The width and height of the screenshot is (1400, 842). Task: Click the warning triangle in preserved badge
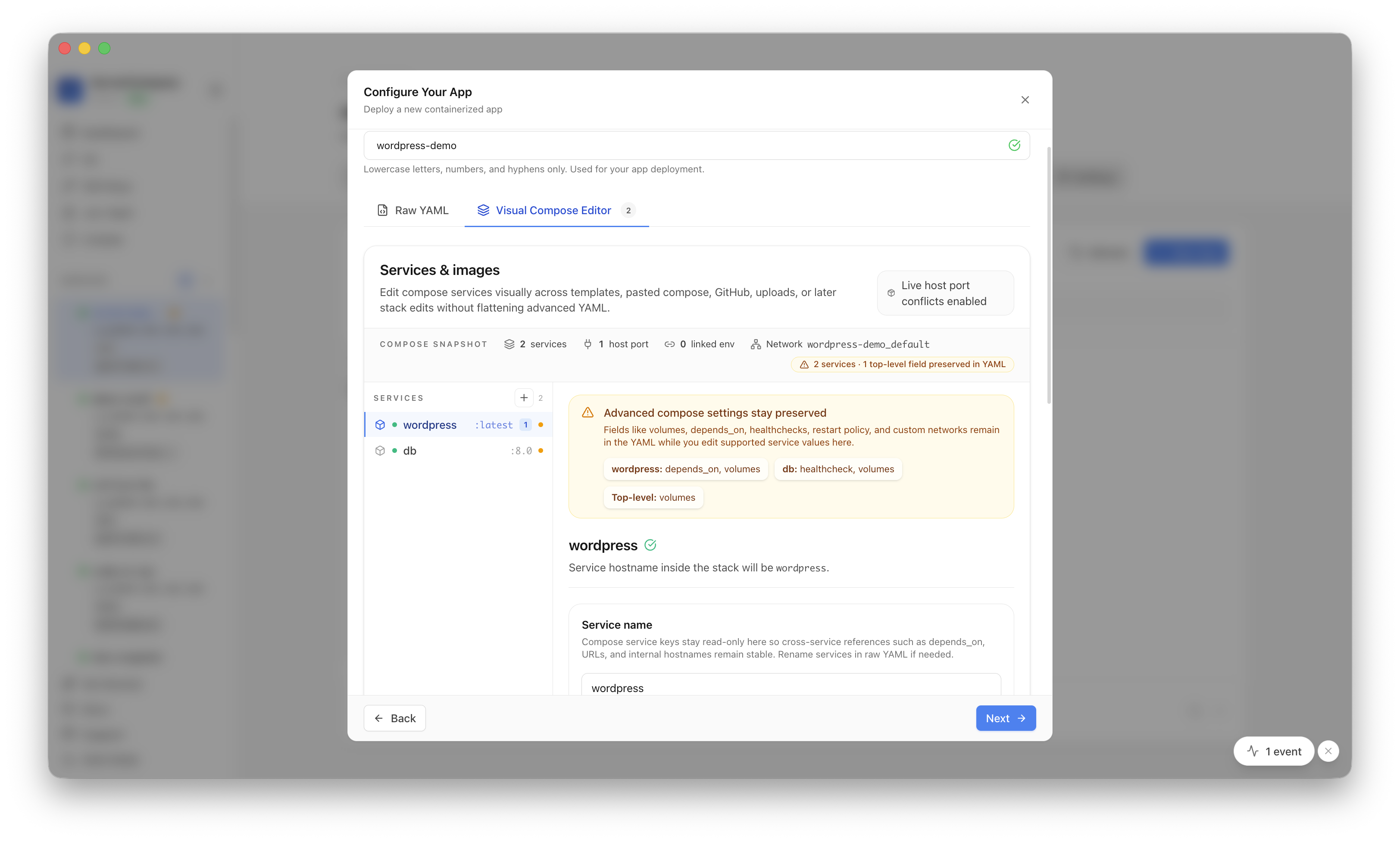click(x=803, y=364)
